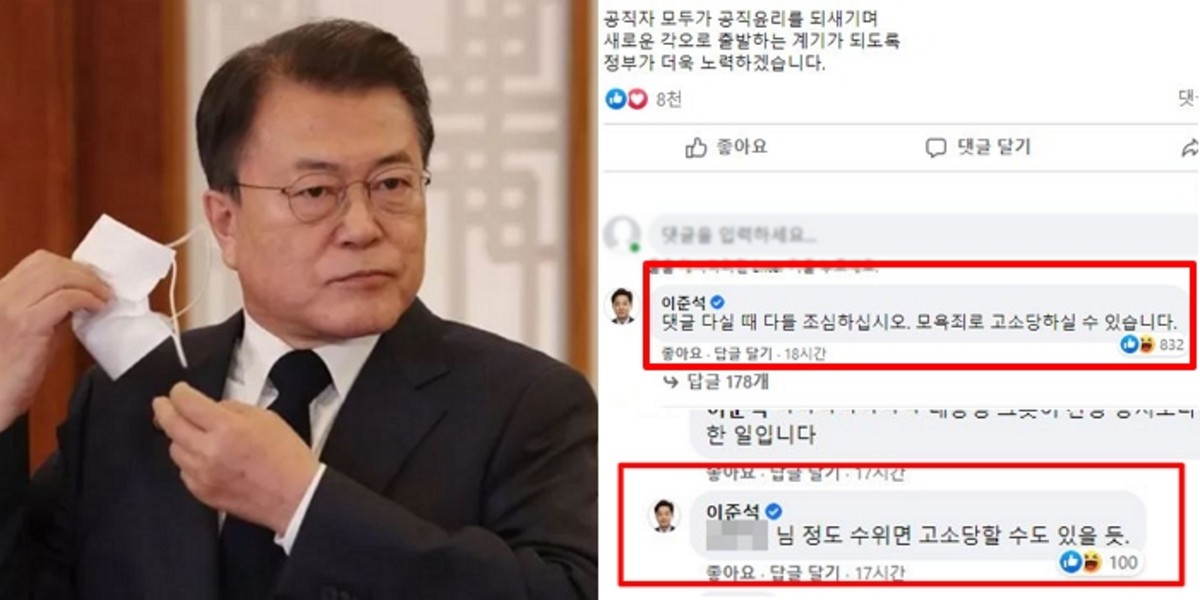Click the photo of man holding mask
This screenshot has width=1200, height=600.
(x=298, y=300)
